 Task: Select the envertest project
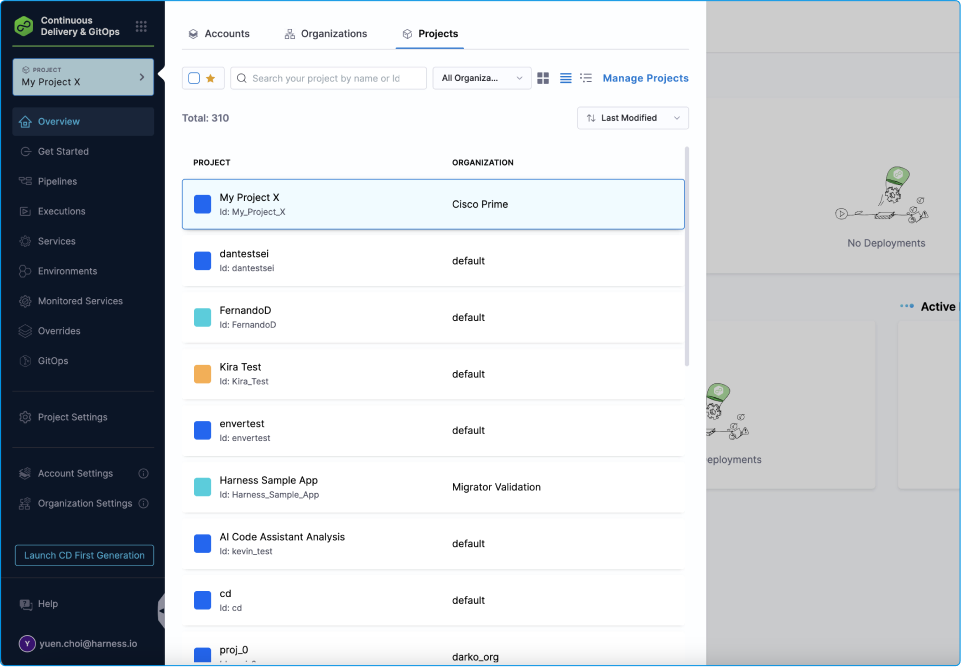(x=433, y=430)
